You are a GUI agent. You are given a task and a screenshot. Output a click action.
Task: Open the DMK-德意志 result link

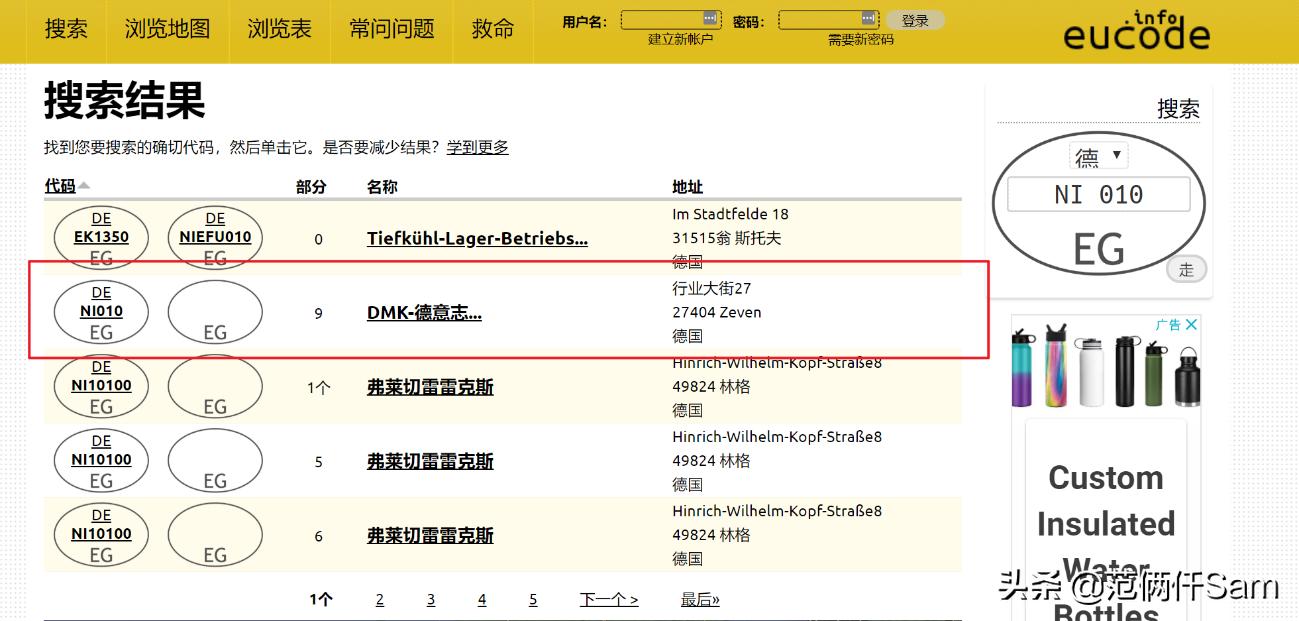tap(422, 312)
